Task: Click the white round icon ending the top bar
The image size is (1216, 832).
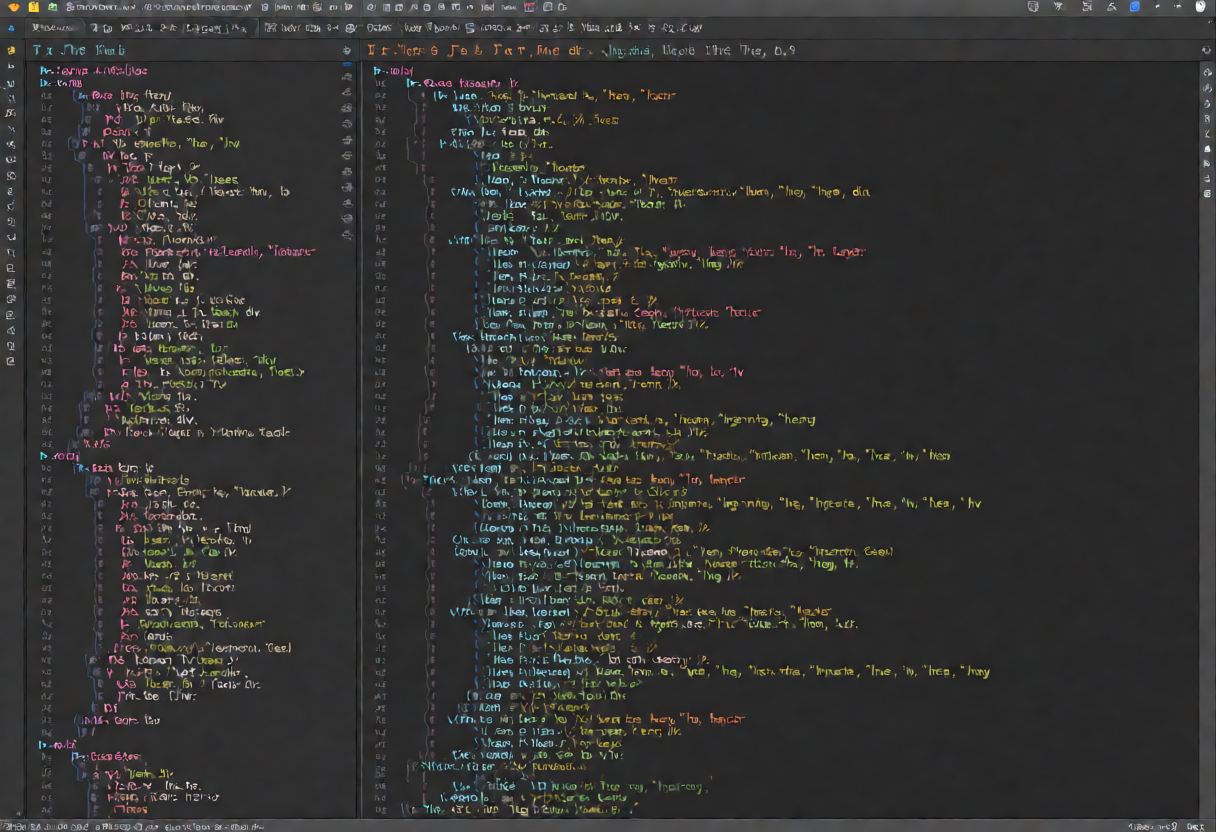Action: (x=1201, y=7)
